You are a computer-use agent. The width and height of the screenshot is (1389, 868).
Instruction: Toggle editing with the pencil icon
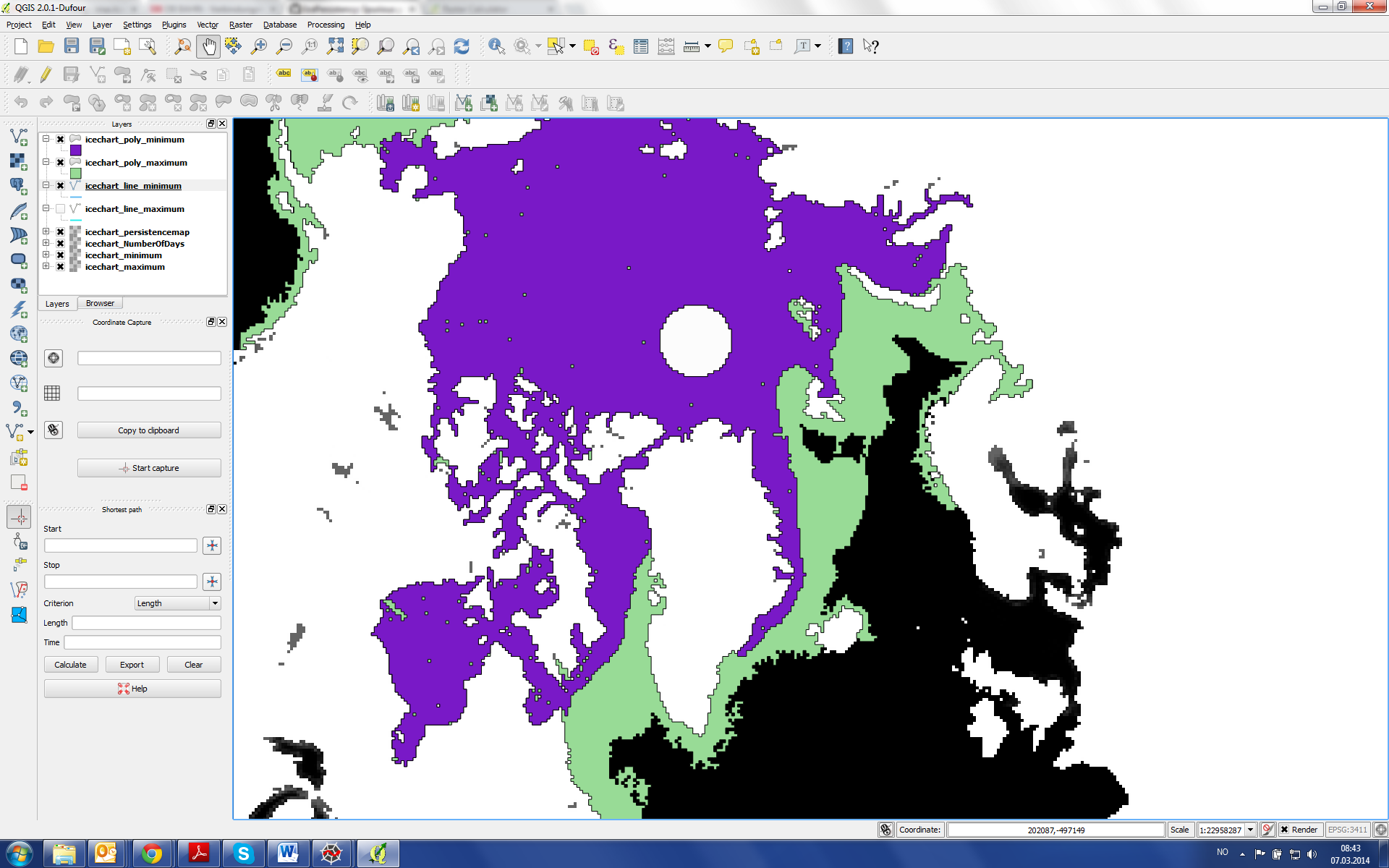(46, 74)
